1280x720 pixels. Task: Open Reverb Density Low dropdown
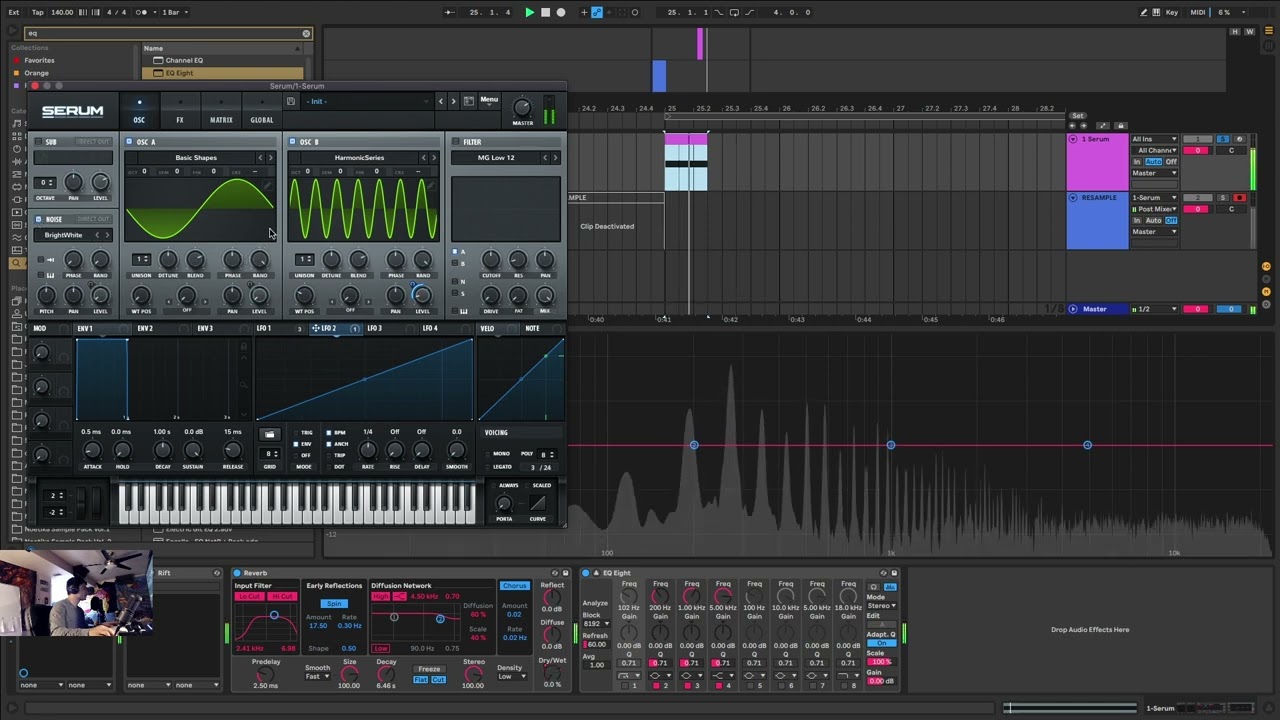point(511,676)
